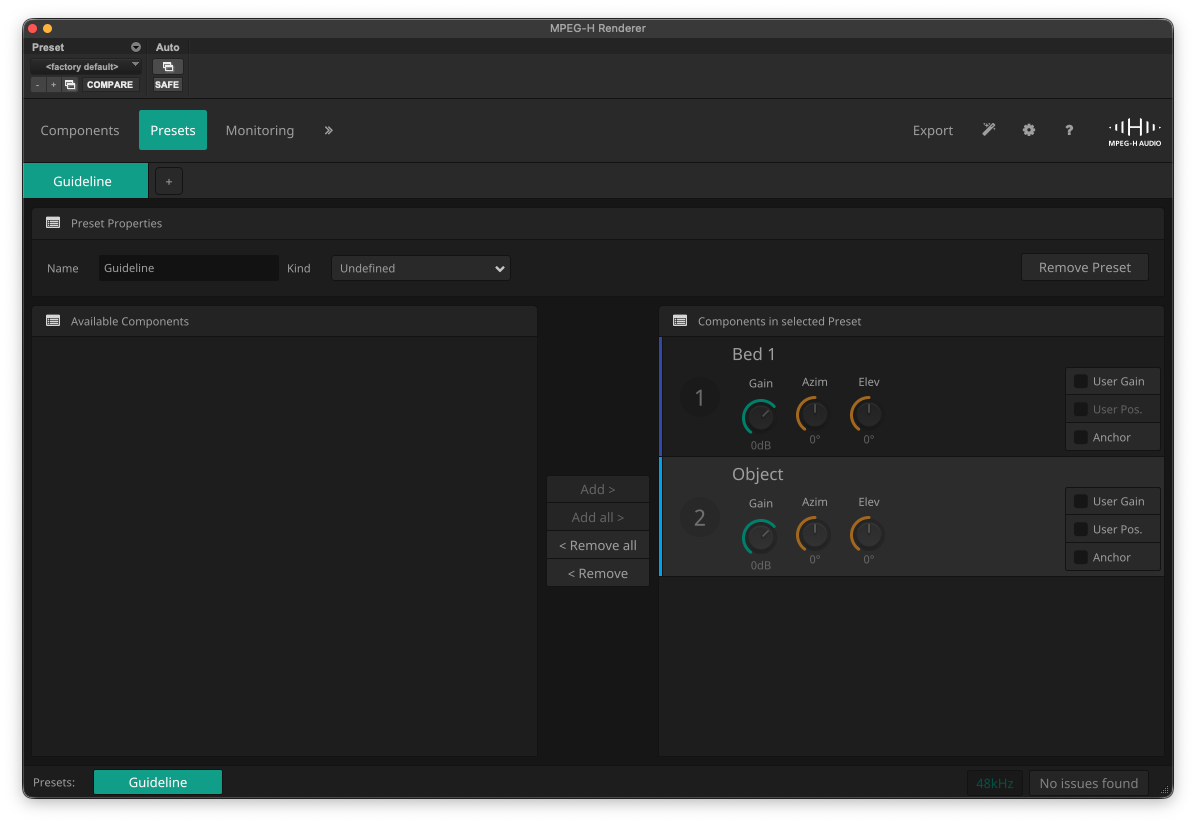The width and height of the screenshot is (1196, 825).
Task: Click the Bed 1 Azim knob
Action: click(x=814, y=414)
